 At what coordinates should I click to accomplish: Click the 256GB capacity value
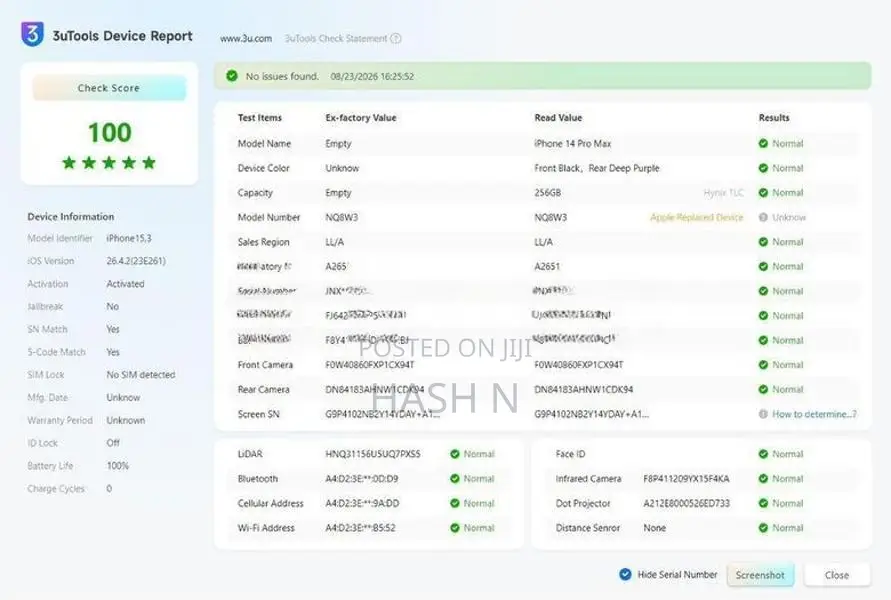tap(547, 193)
